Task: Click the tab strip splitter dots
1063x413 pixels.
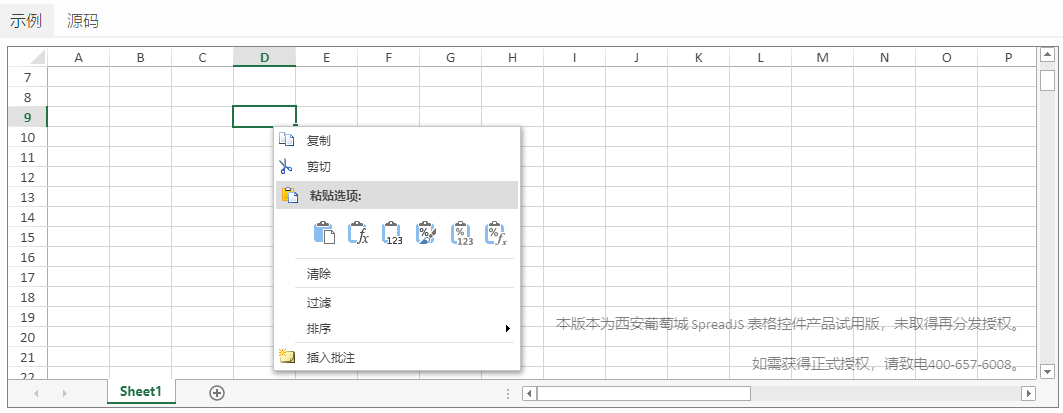Action: pyautogui.click(x=508, y=393)
